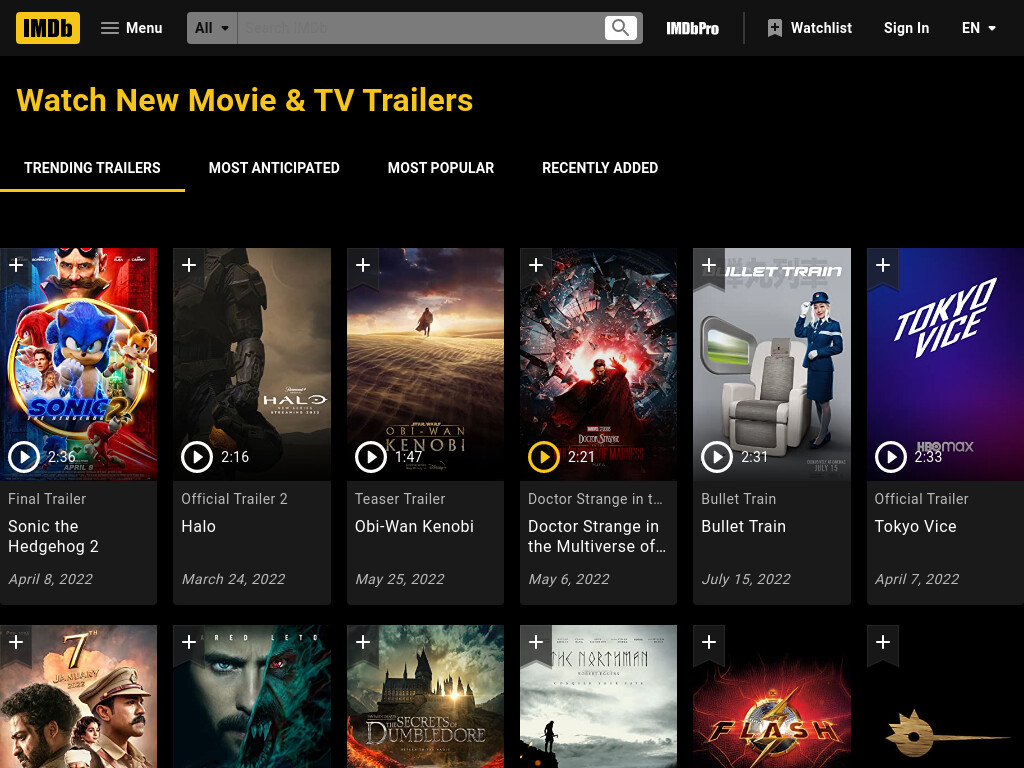Add the 7th January poster to watchlist

(16, 643)
